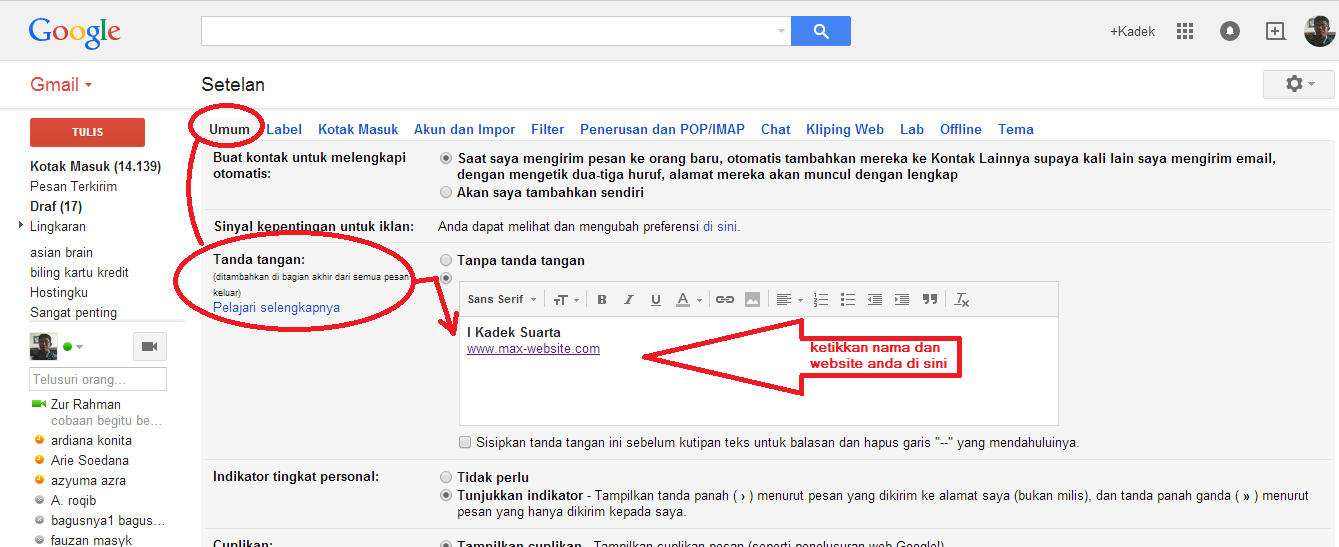Open the Lab tab
Image resolution: width=1339 pixels, height=547 pixels.
point(912,129)
